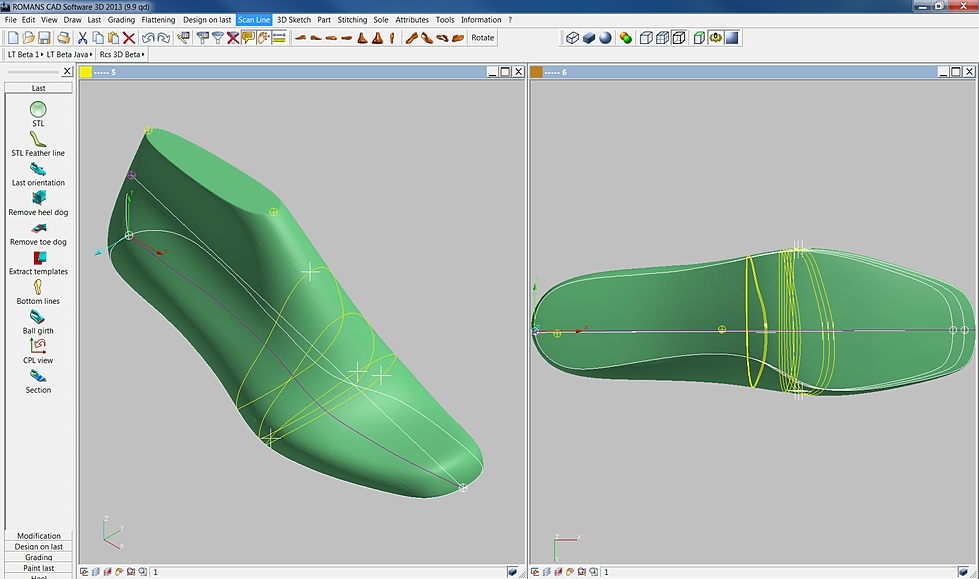The image size is (979, 579).
Task: Expand the LT Beta Java dropdown
Action: 69,54
